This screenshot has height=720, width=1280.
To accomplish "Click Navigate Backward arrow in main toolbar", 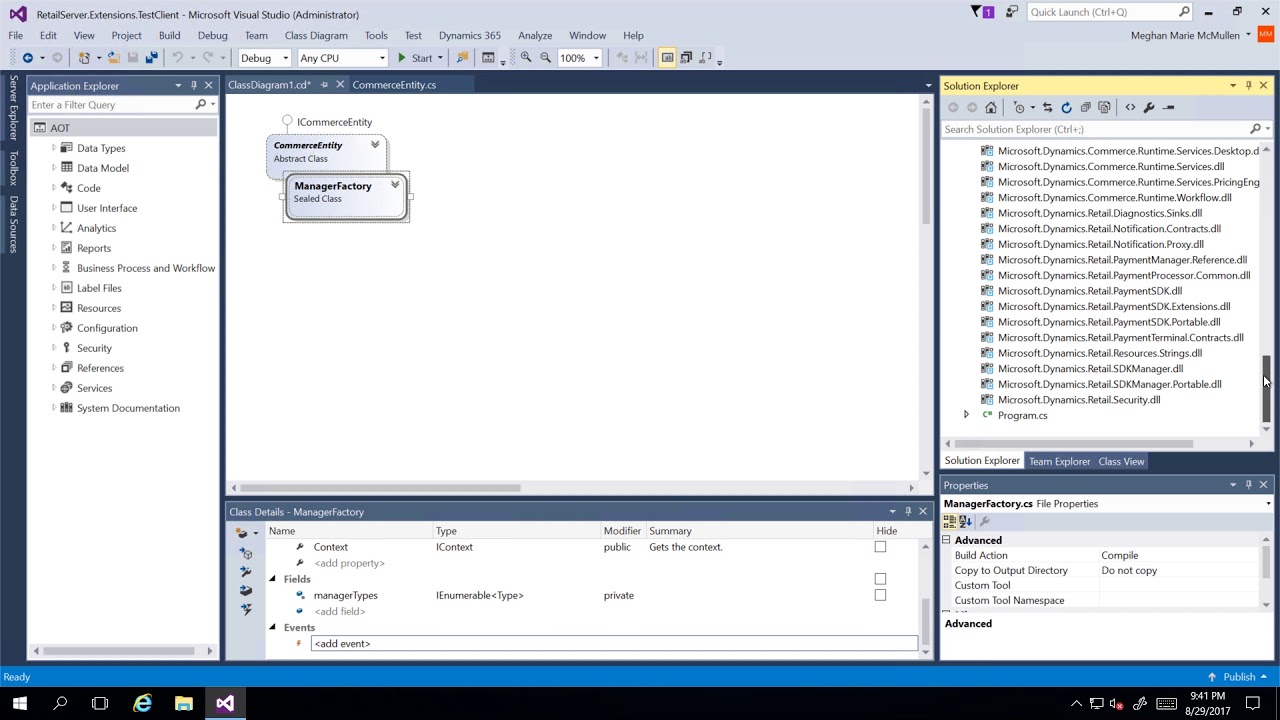I will point(28,58).
